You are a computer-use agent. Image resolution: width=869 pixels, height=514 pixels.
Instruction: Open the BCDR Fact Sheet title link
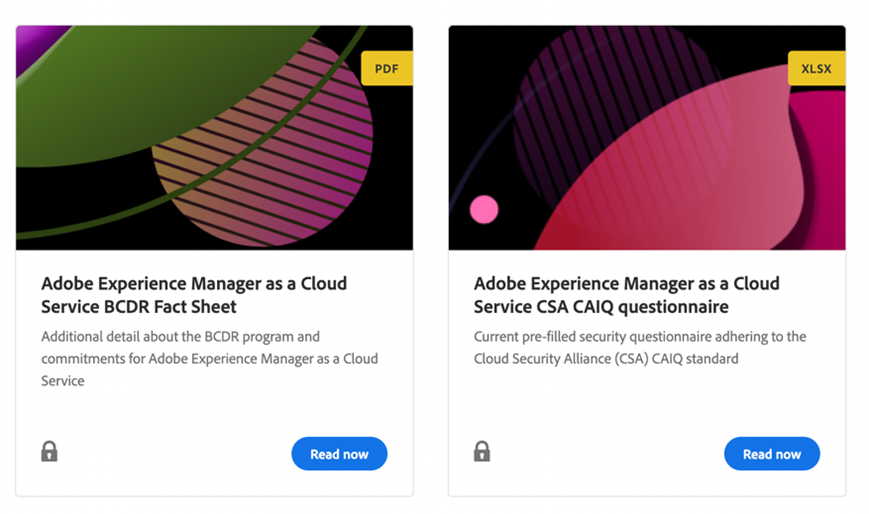coord(194,295)
